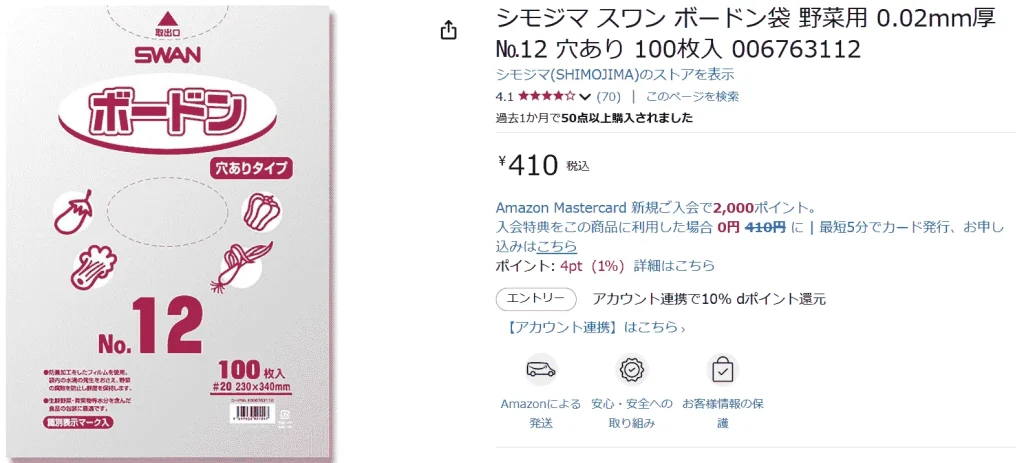This screenshot has width=1024, height=463.
Task: Click the shopping bag privacy icon
Action: [722, 370]
